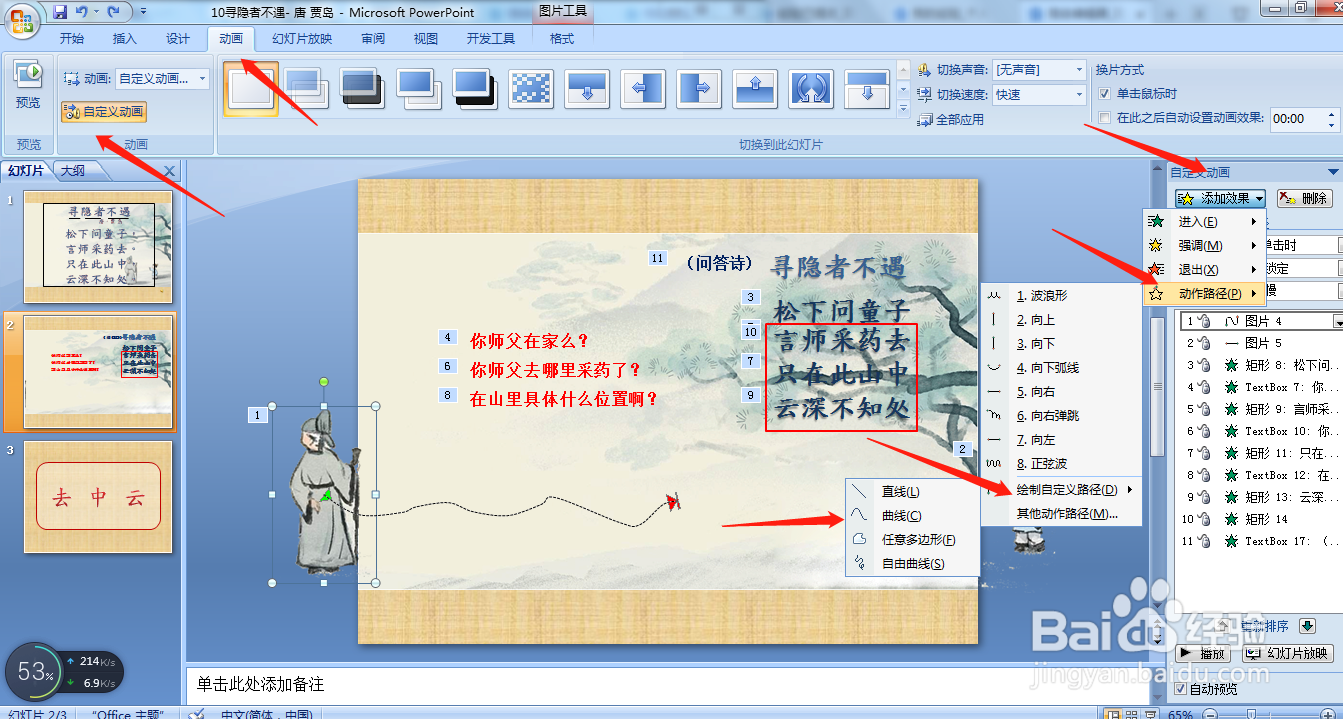Image resolution: width=1343 pixels, height=719 pixels.
Task: Select the upward wipe transition icon
Action: pos(755,89)
